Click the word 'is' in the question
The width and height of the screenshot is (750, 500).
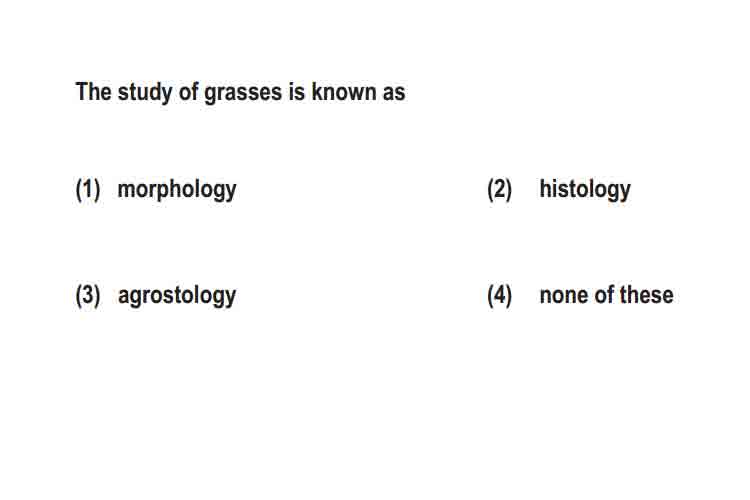tap(297, 91)
